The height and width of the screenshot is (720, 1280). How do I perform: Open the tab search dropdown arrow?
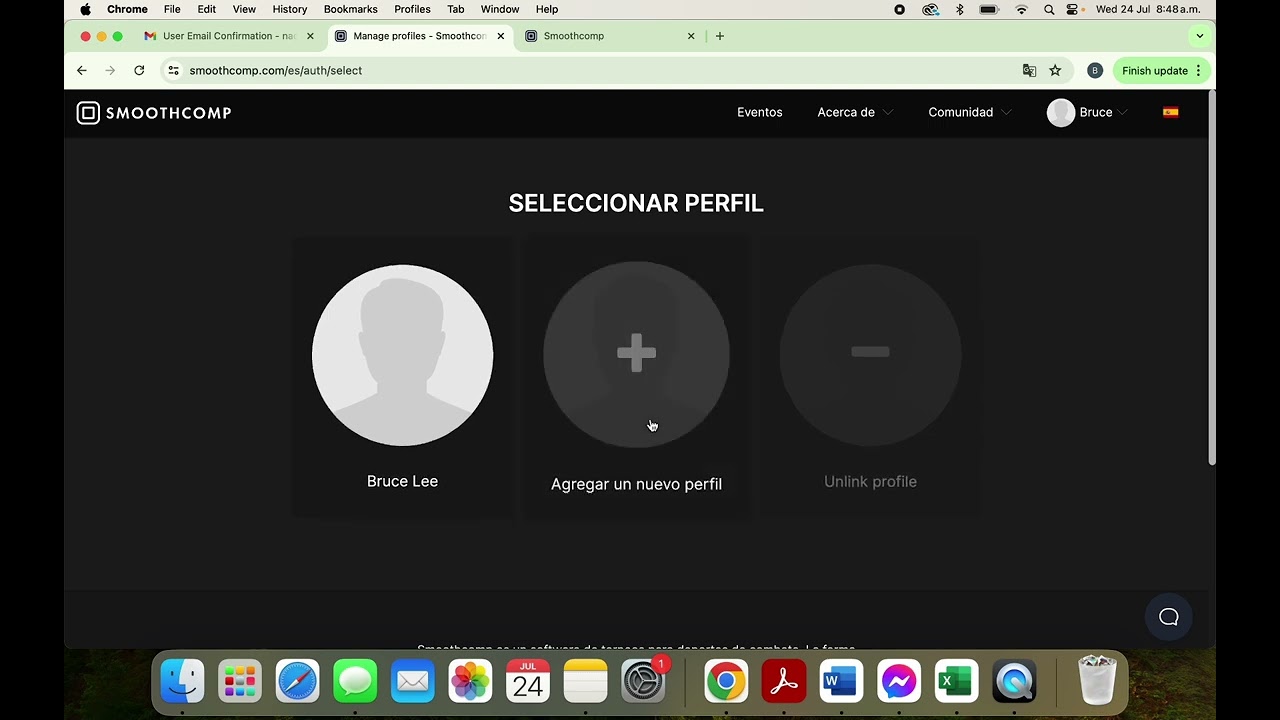pyautogui.click(x=1200, y=36)
